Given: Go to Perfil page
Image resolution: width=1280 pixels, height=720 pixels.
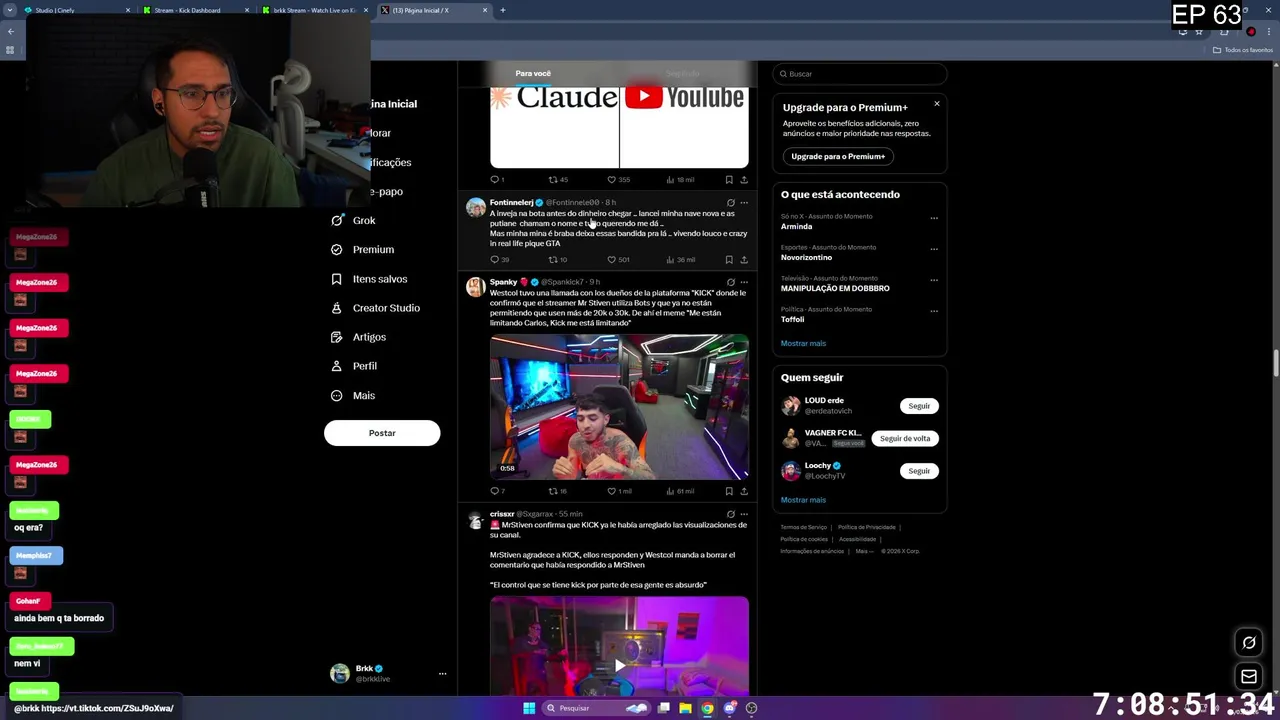Looking at the screenshot, I should (354, 366).
